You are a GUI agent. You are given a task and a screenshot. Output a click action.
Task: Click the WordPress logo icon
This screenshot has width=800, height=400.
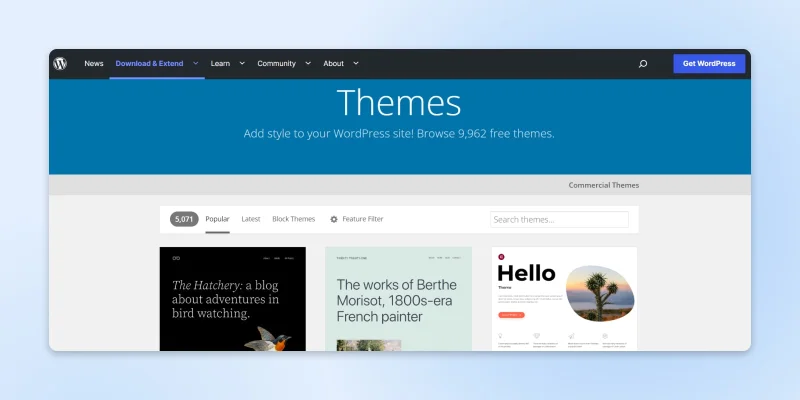(x=60, y=63)
